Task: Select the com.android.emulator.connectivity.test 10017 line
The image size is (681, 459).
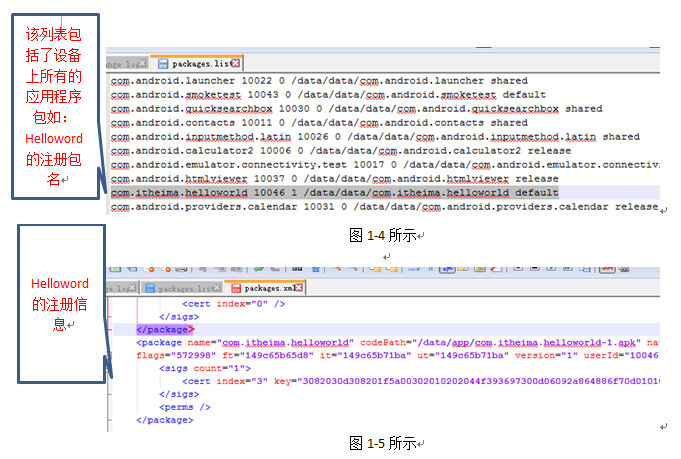Action: pyautogui.click(x=385, y=165)
